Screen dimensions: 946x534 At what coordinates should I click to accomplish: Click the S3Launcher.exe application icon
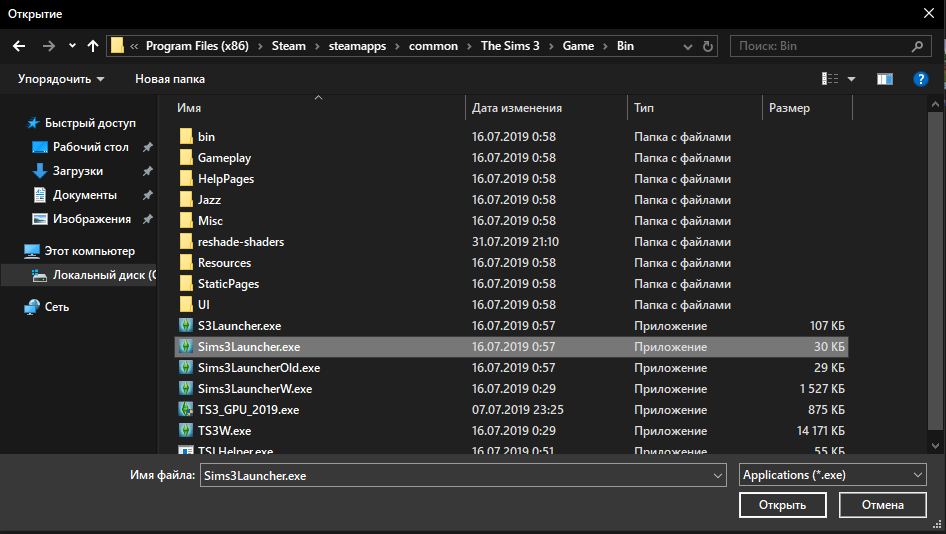click(185, 326)
